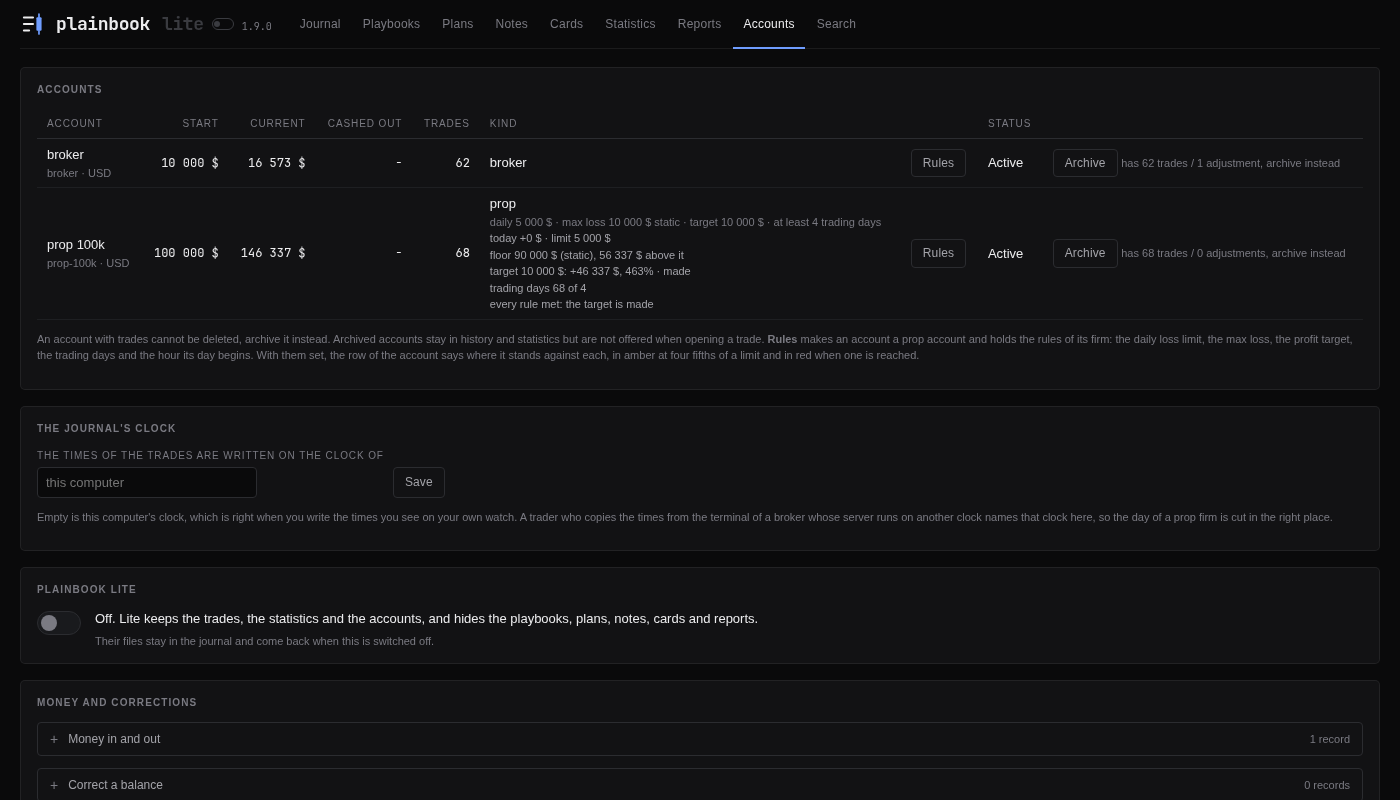Click the "1 record" count label
This screenshot has width=1400, height=800.
pyautogui.click(x=1330, y=739)
